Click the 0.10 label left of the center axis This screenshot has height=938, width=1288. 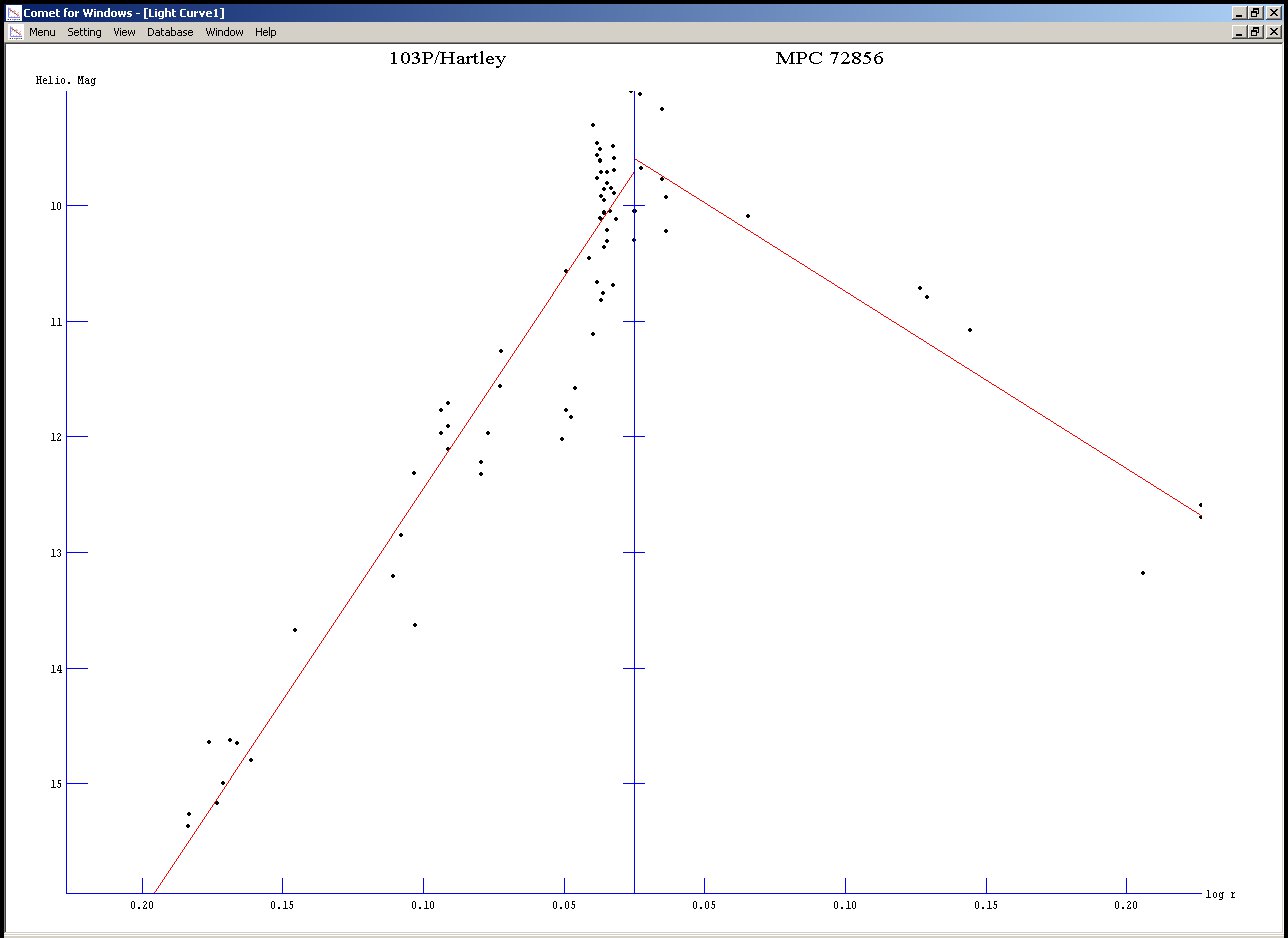point(423,904)
